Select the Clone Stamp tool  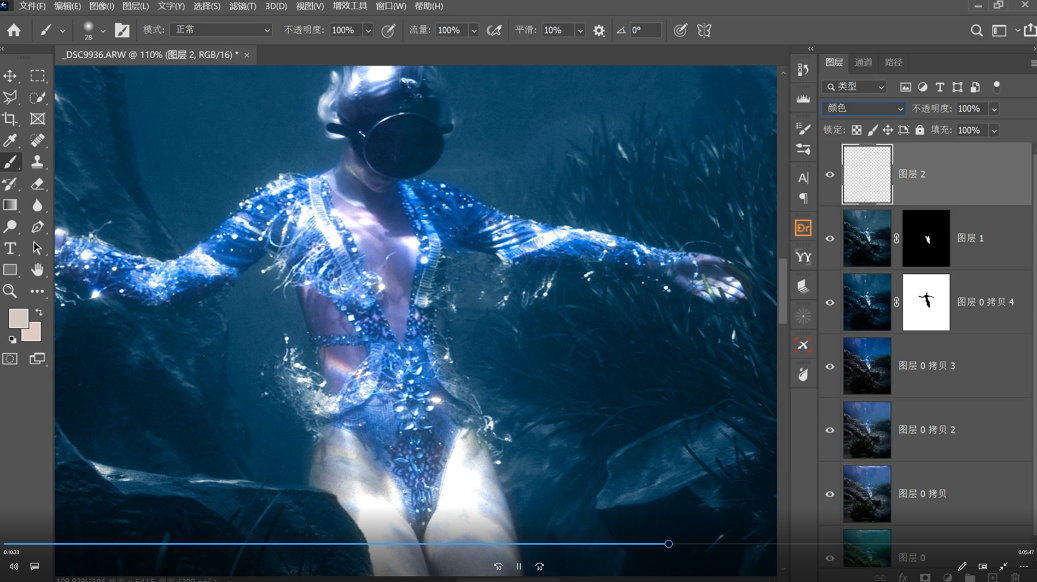point(38,162)
